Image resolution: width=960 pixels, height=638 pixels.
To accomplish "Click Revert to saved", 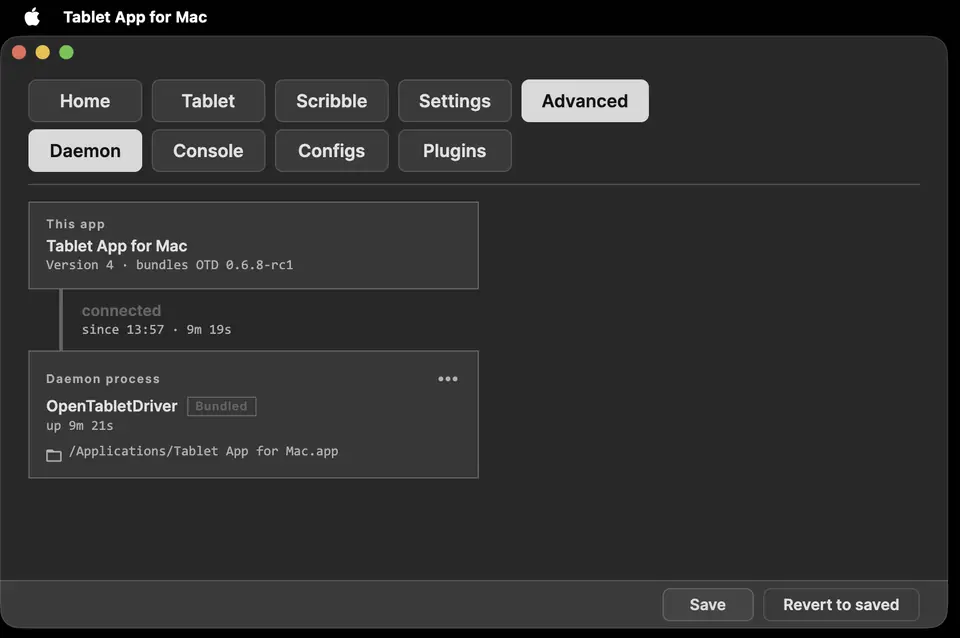I will 841,605.
